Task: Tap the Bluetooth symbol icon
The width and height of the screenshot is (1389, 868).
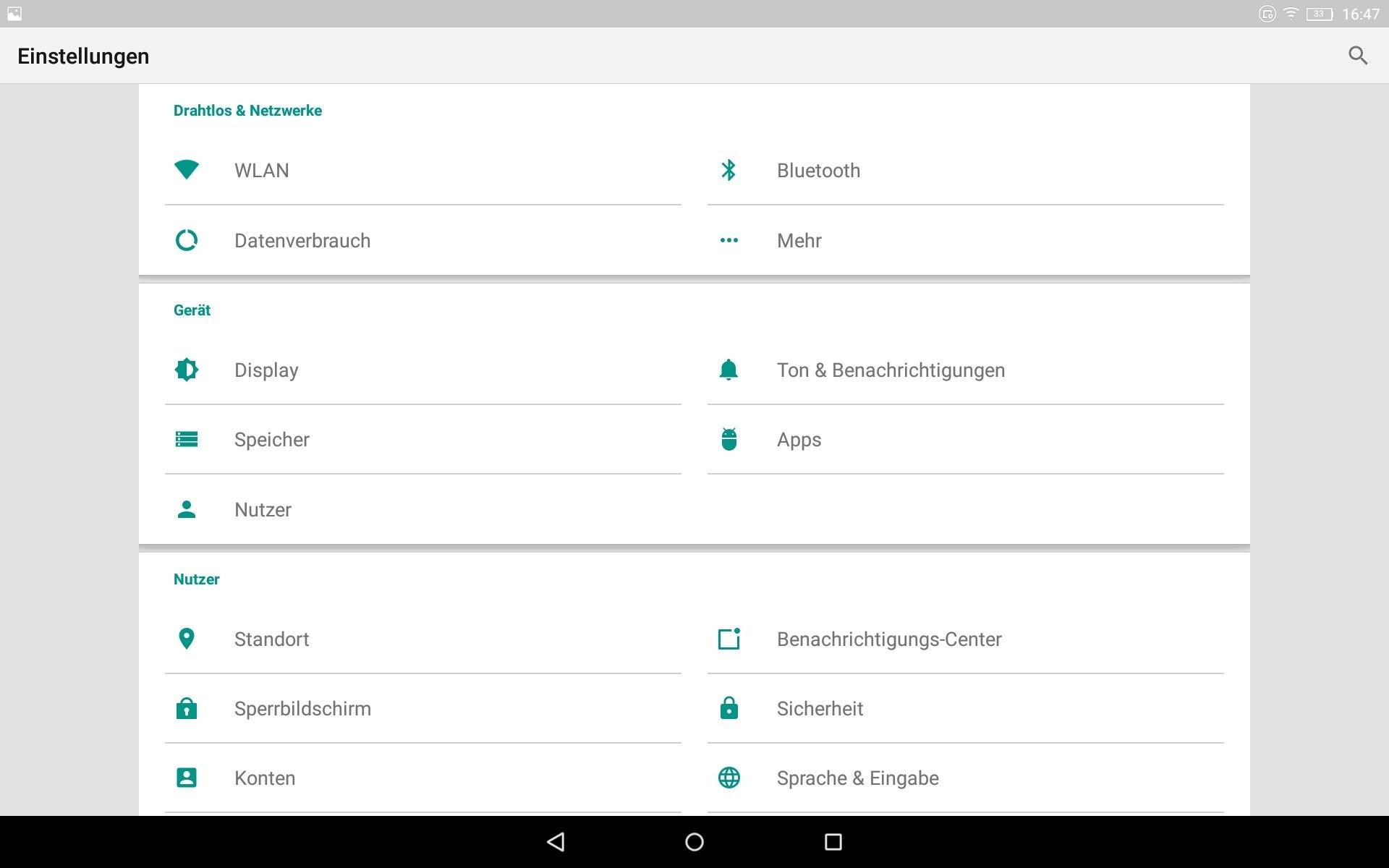Action: pyautogui.click(x=729, y=170)
